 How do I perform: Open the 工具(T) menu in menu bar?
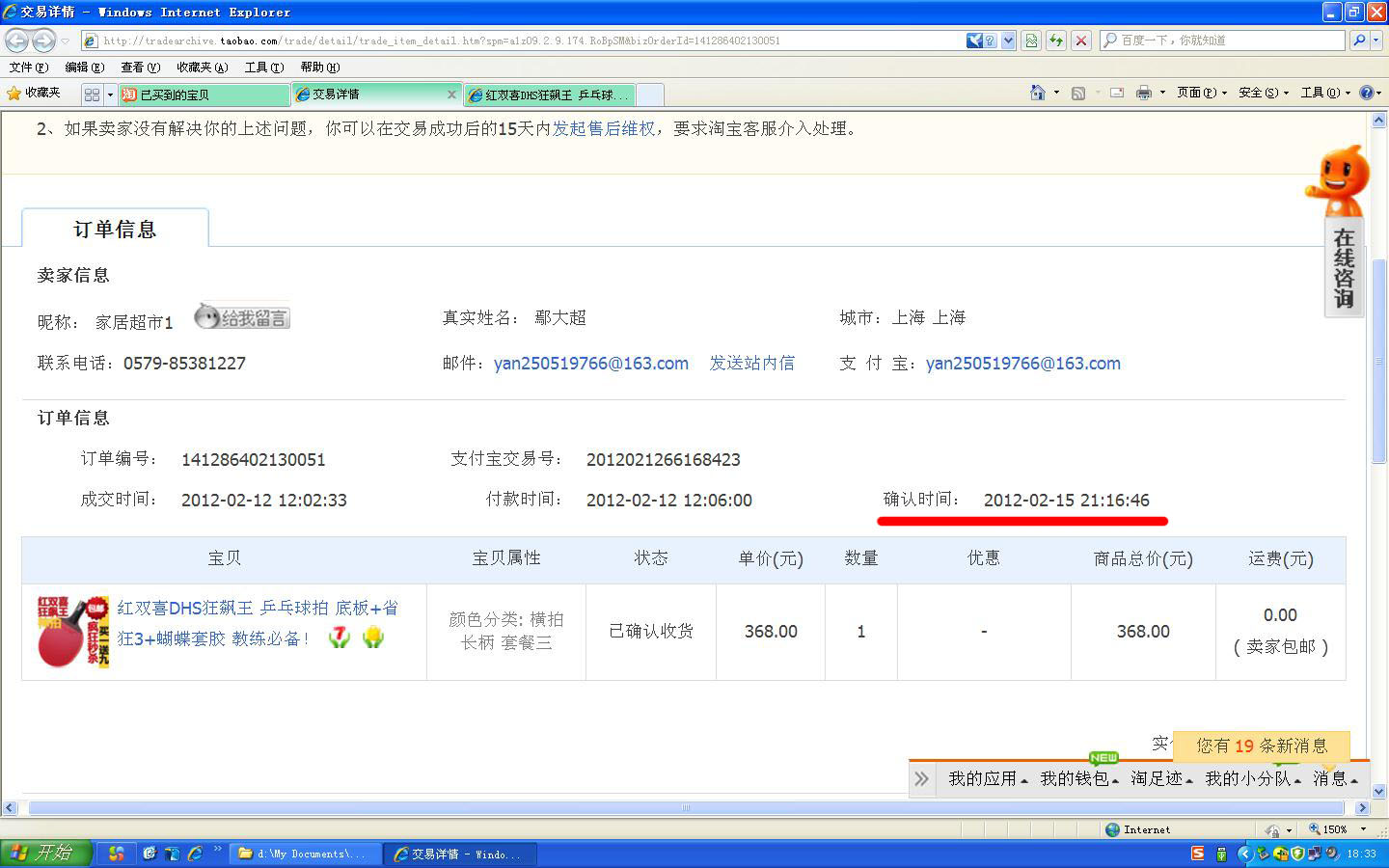(x=264, y=68)
